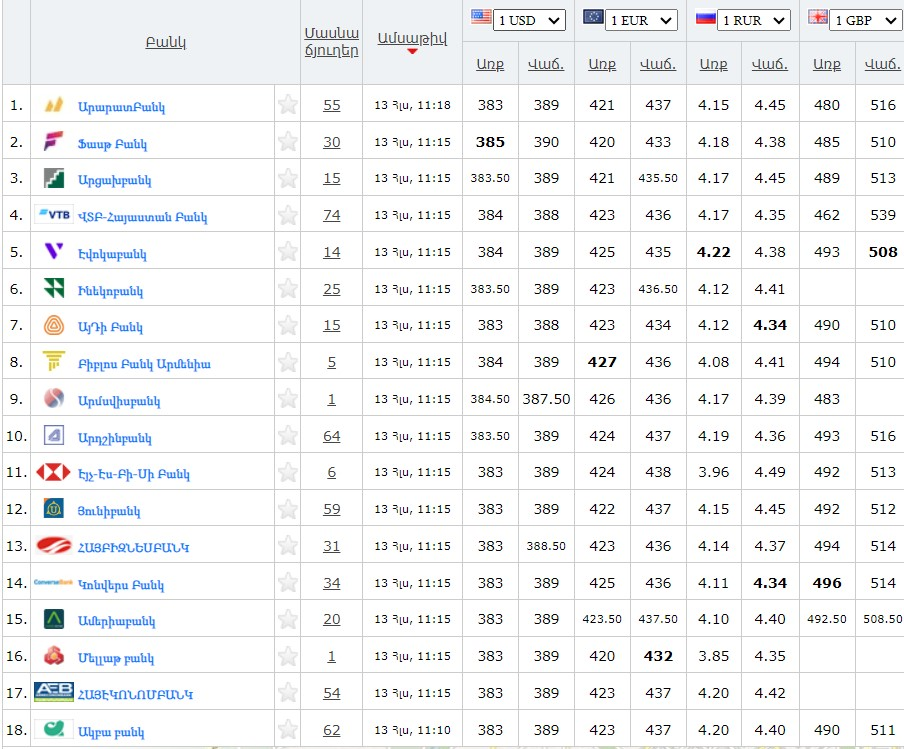This screenshot has width=904, height=749.
Task: Click the Մասնաճյուղեր column header
Action: [x=331, y=42]
